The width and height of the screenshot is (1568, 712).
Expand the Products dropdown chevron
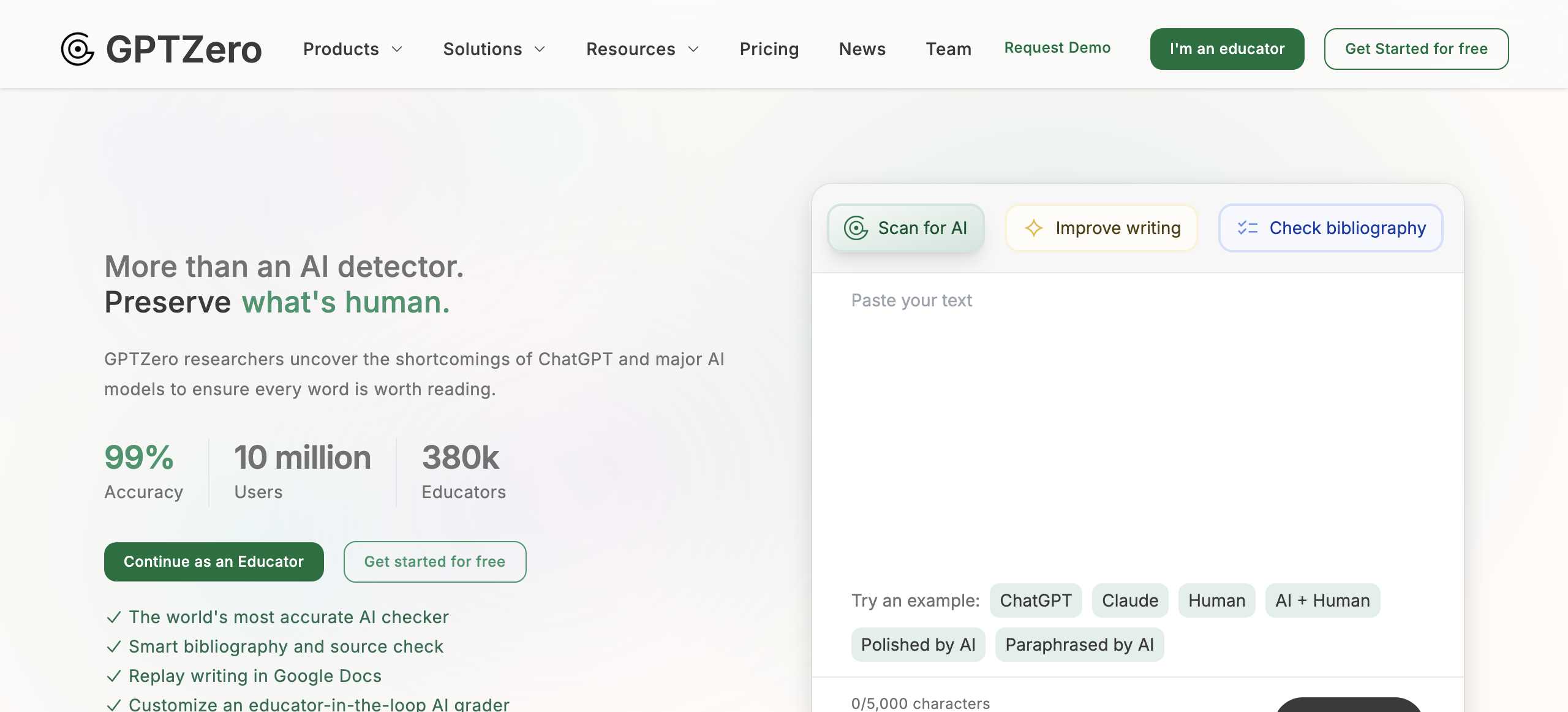point(397,49)
